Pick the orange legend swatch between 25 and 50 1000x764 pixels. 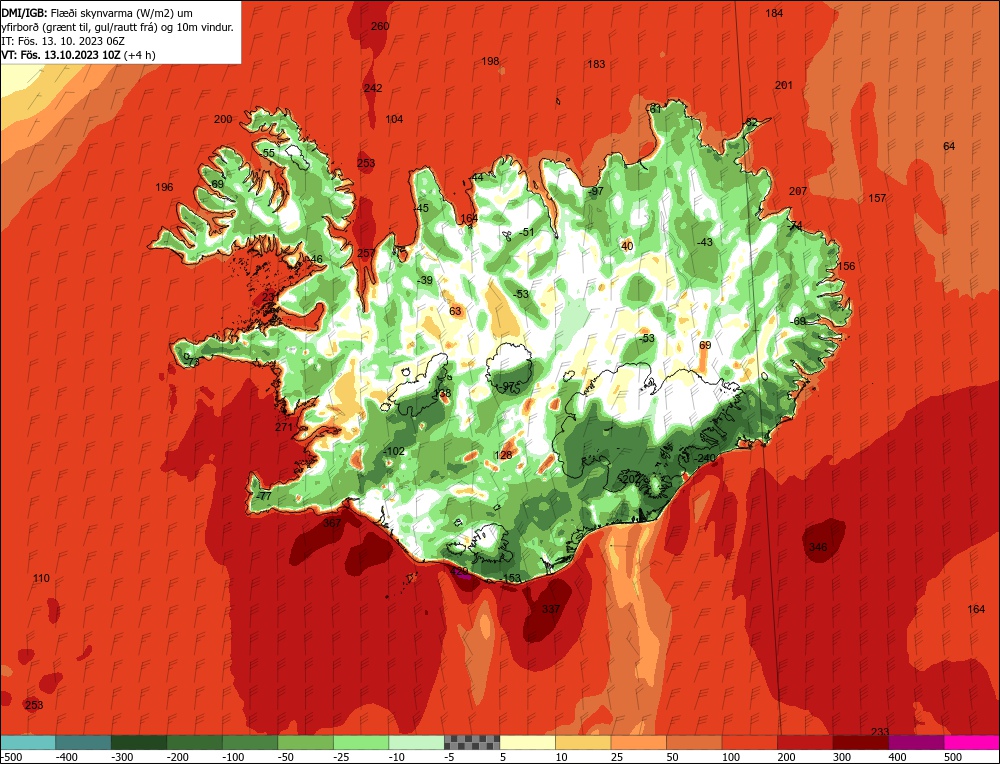tap(638, 742)
